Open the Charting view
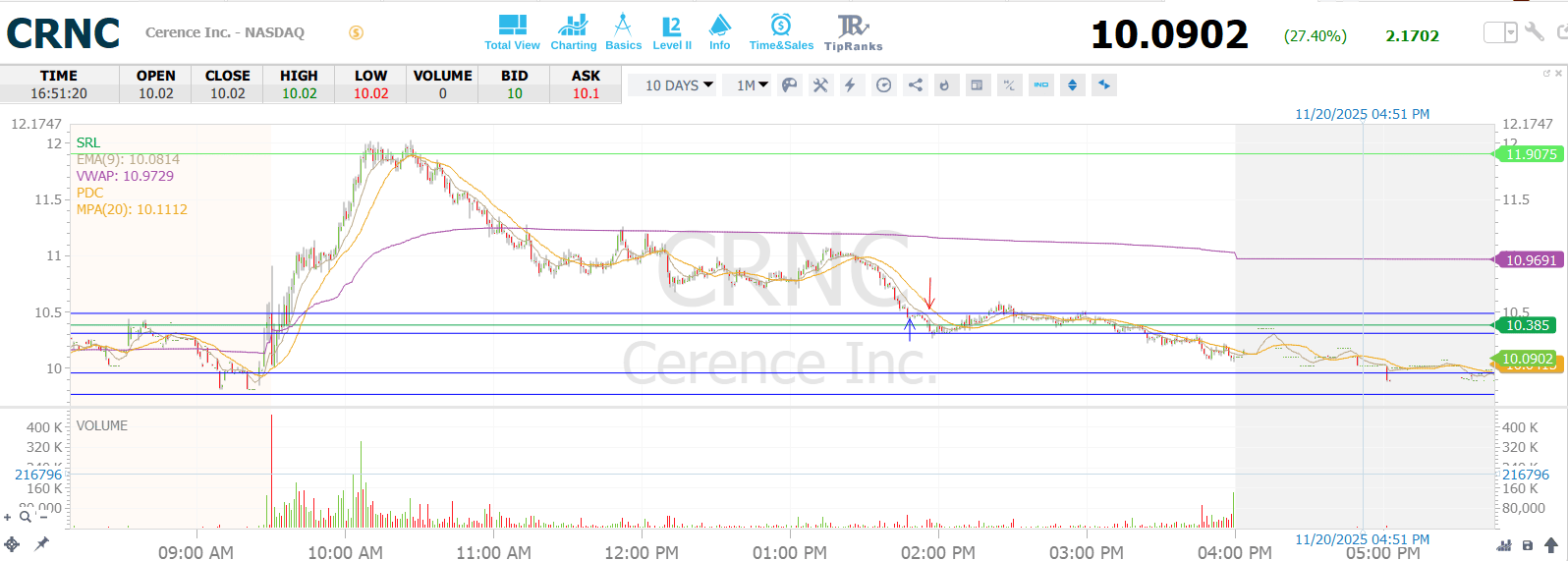The width and height of the screenshot is (1568, 561). pyautogui.click(x=573, y=32)
